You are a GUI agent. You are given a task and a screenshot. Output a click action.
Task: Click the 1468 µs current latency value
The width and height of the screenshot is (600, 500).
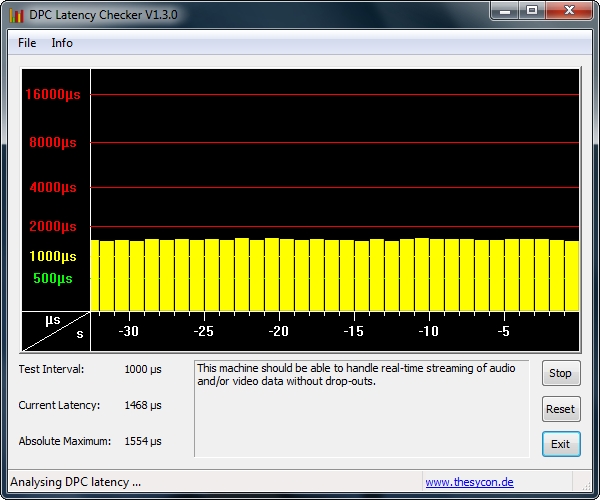click(x=143, y=405)
